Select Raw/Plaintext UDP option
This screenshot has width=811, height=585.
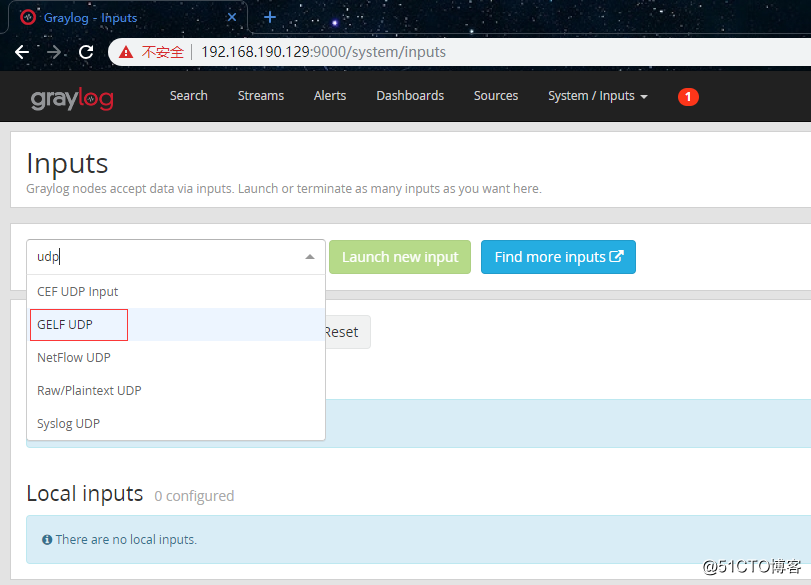pos(176,391)
